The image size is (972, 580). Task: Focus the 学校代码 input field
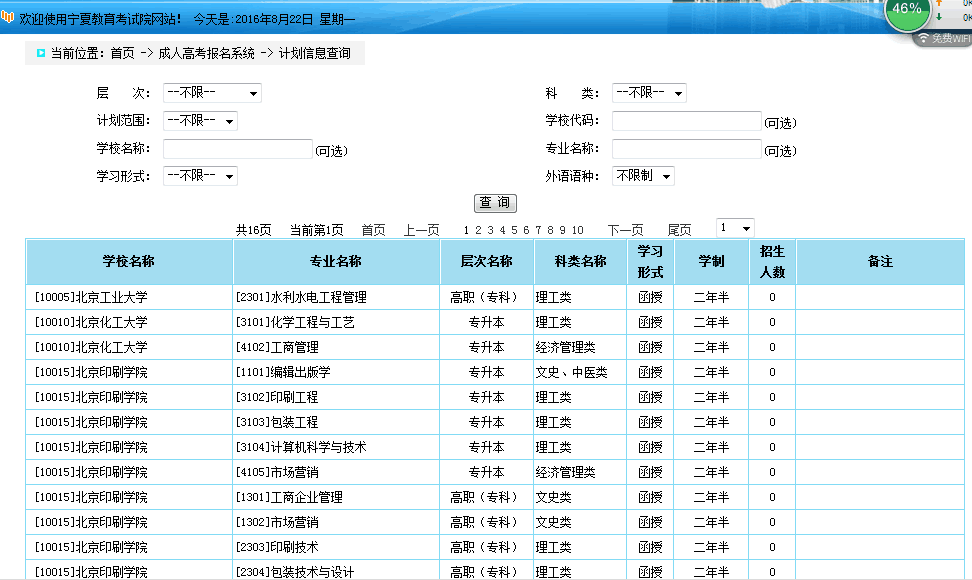click(x=686, y=121)
